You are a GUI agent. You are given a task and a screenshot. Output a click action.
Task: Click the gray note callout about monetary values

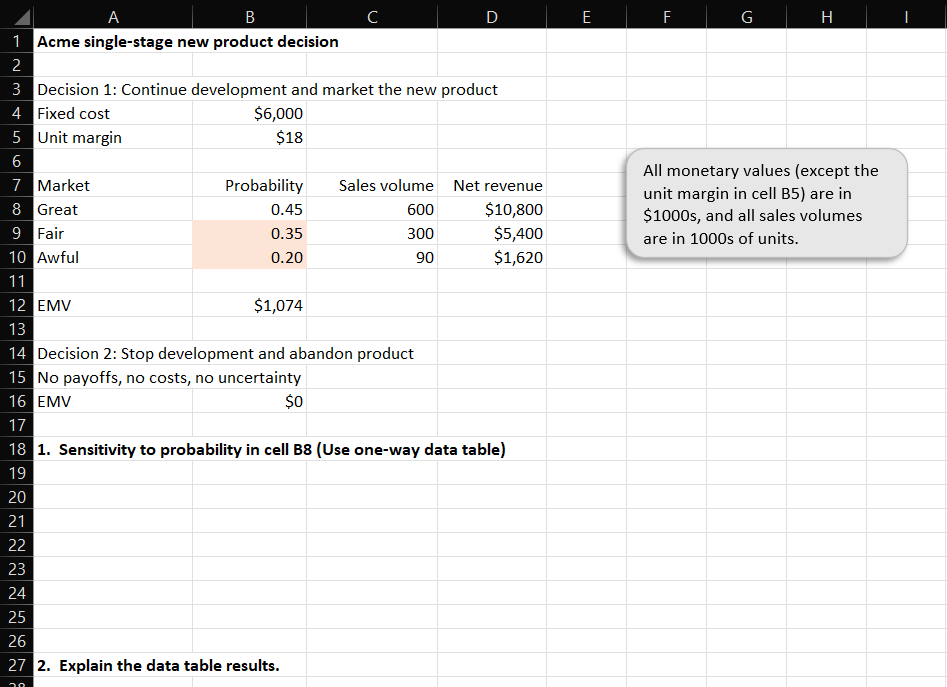click(x=765, y=203)
